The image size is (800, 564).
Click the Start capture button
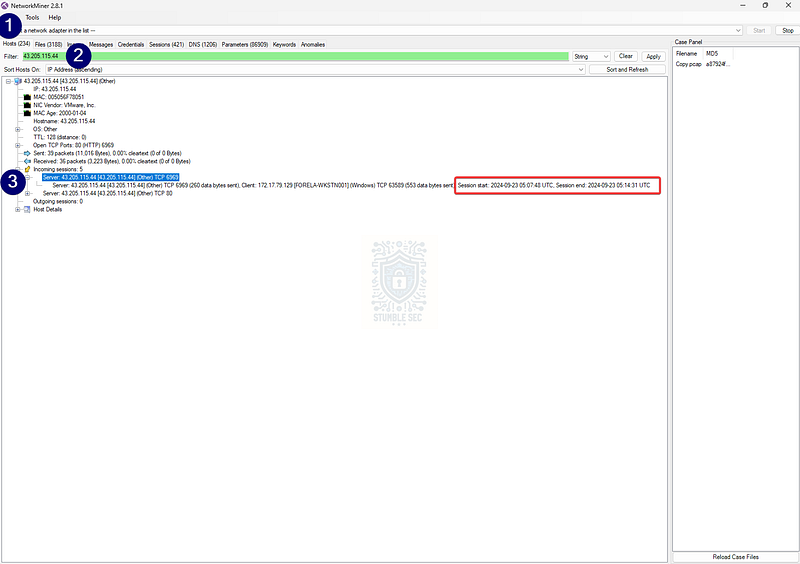759,31
